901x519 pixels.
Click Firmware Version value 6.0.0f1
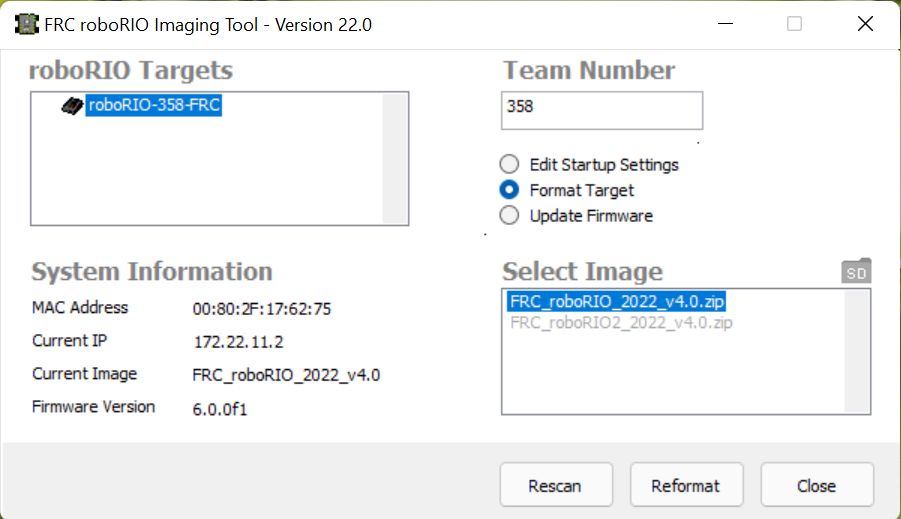(220, 409)
